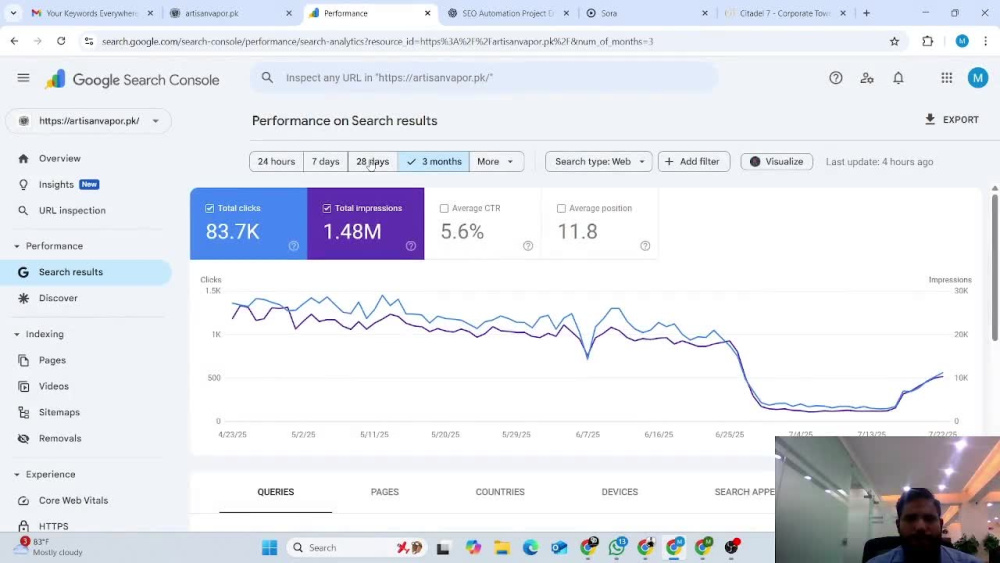
Task: Select the 28 days date range
Action: tap(372, 161)
